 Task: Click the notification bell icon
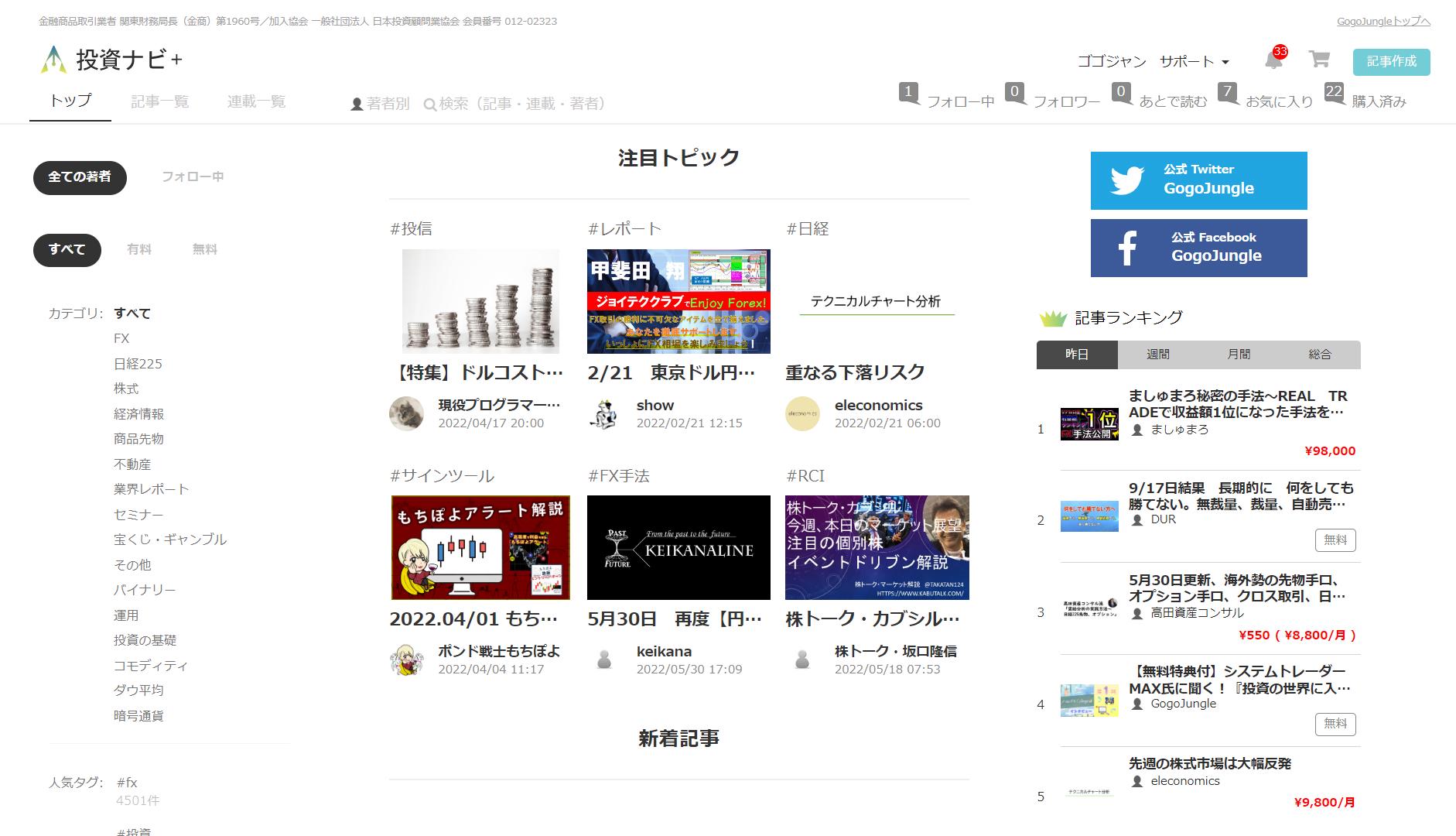coord(1273,60)
